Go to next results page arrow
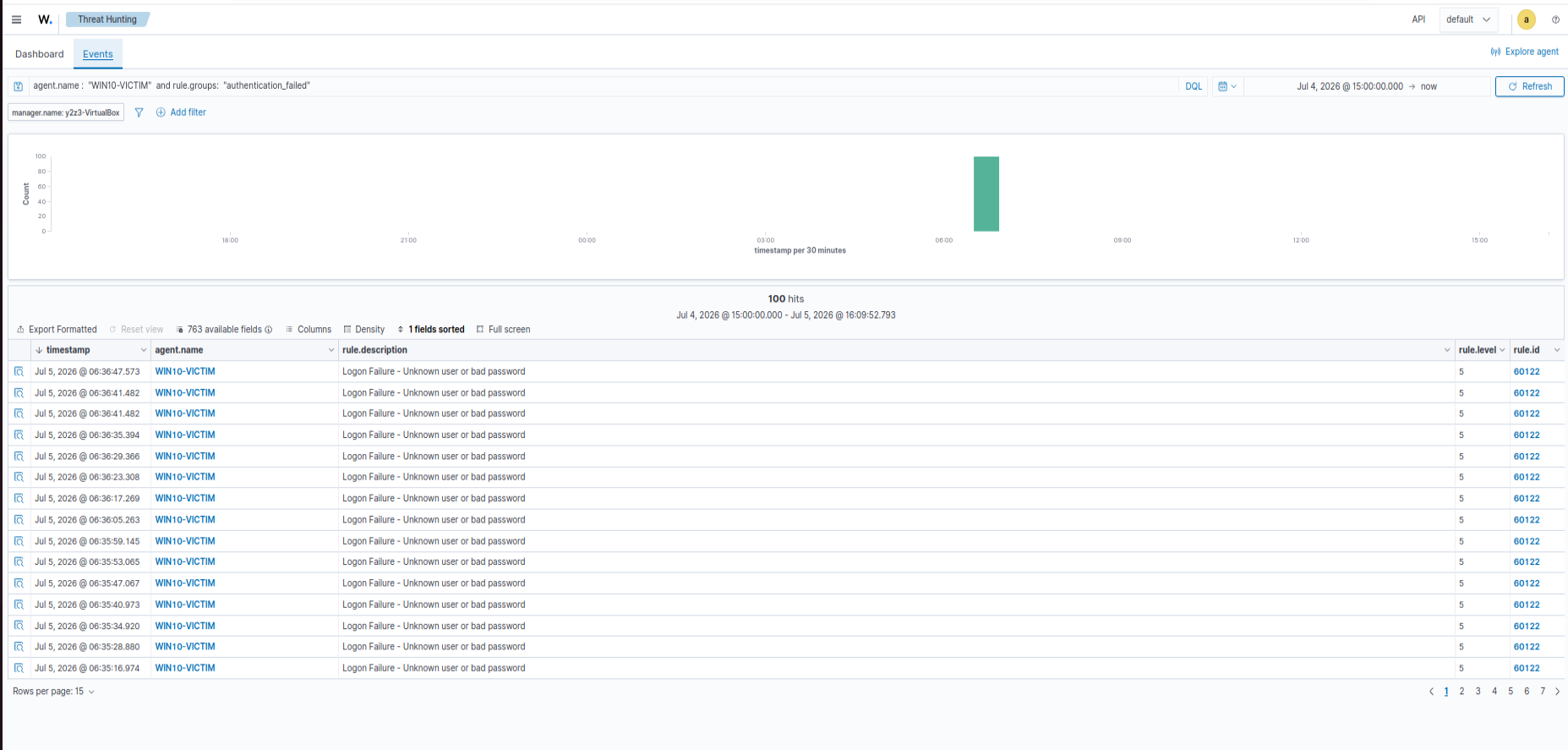1568x750 pixels. pyautogui.click(x=1558, y=692)
